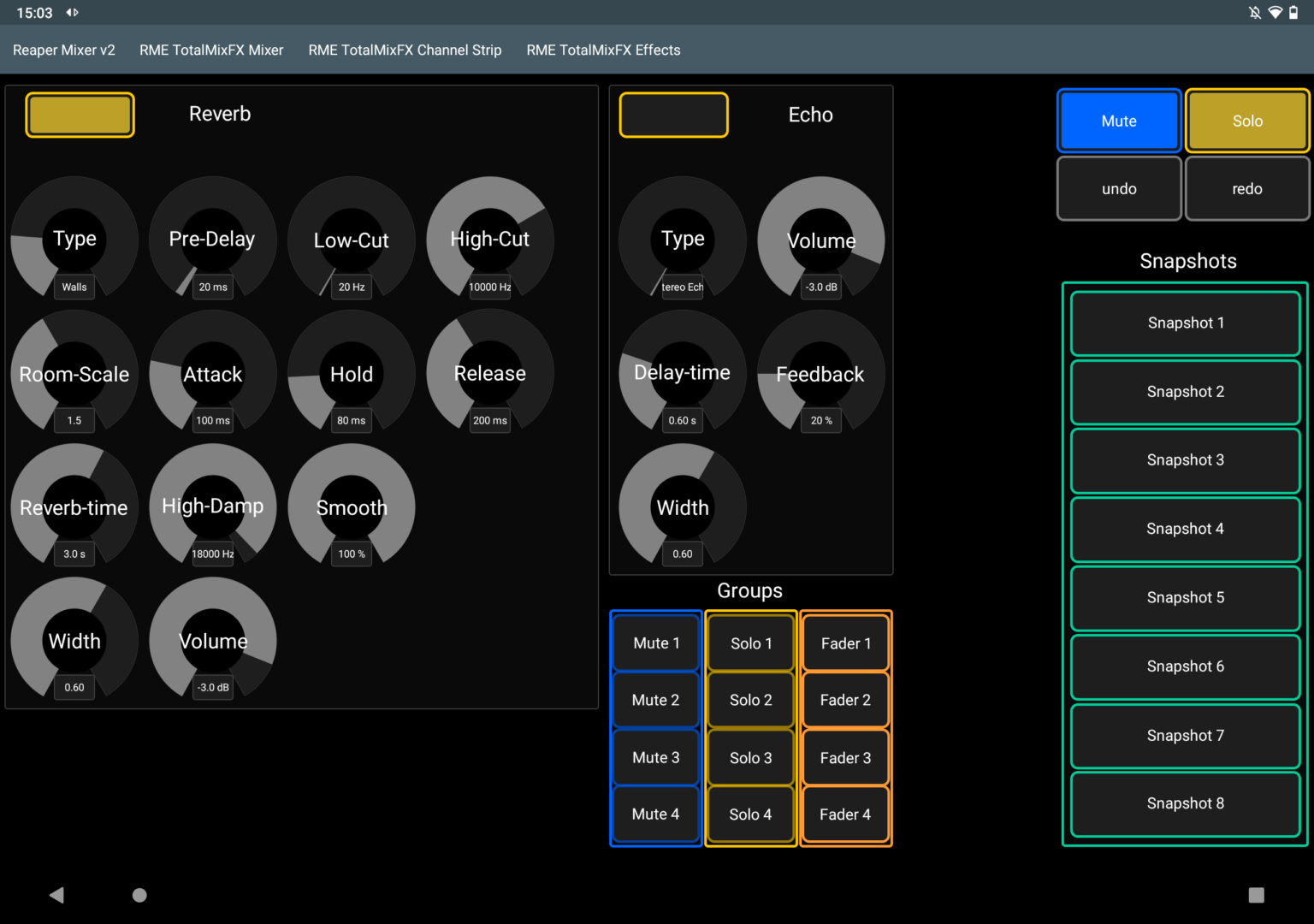This screenshot has width=1314, height=924.
Task: Open the RME TotalMixFX Effects page
Action: [603, 50]
